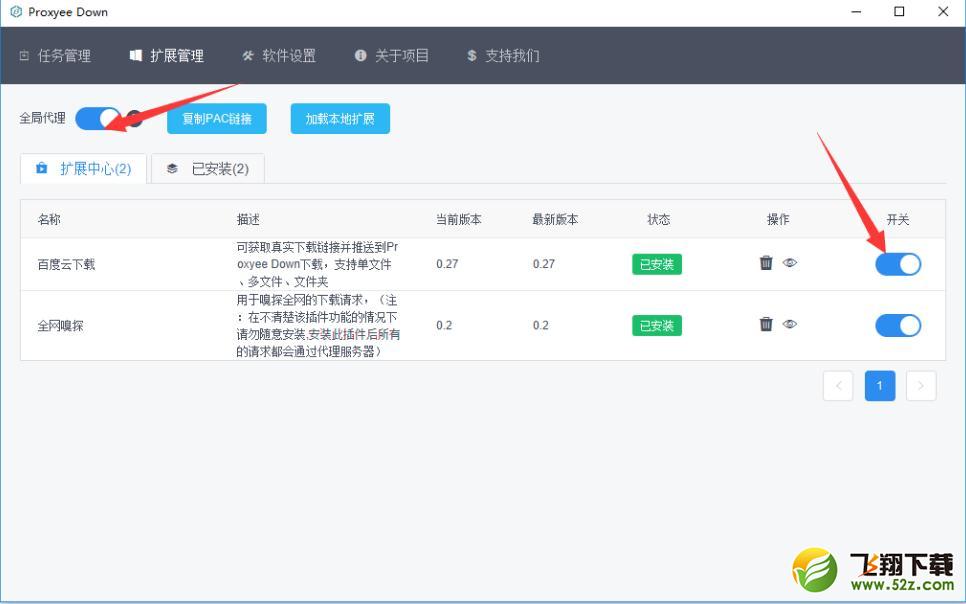Click the 加载本地扩展 button
Viewport: 966px width, 604px height.
(x=340, y=118)
